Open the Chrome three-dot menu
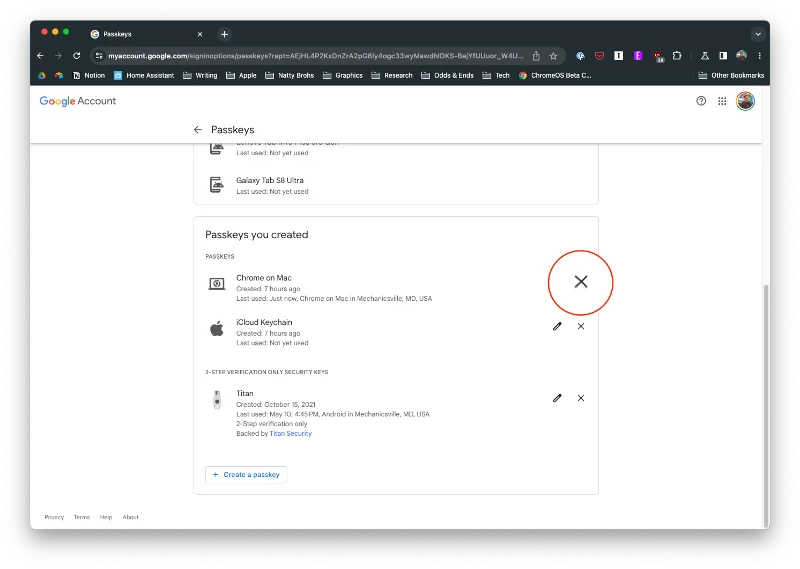The width and height of the screenshot is (800, 569). point(759,56)
